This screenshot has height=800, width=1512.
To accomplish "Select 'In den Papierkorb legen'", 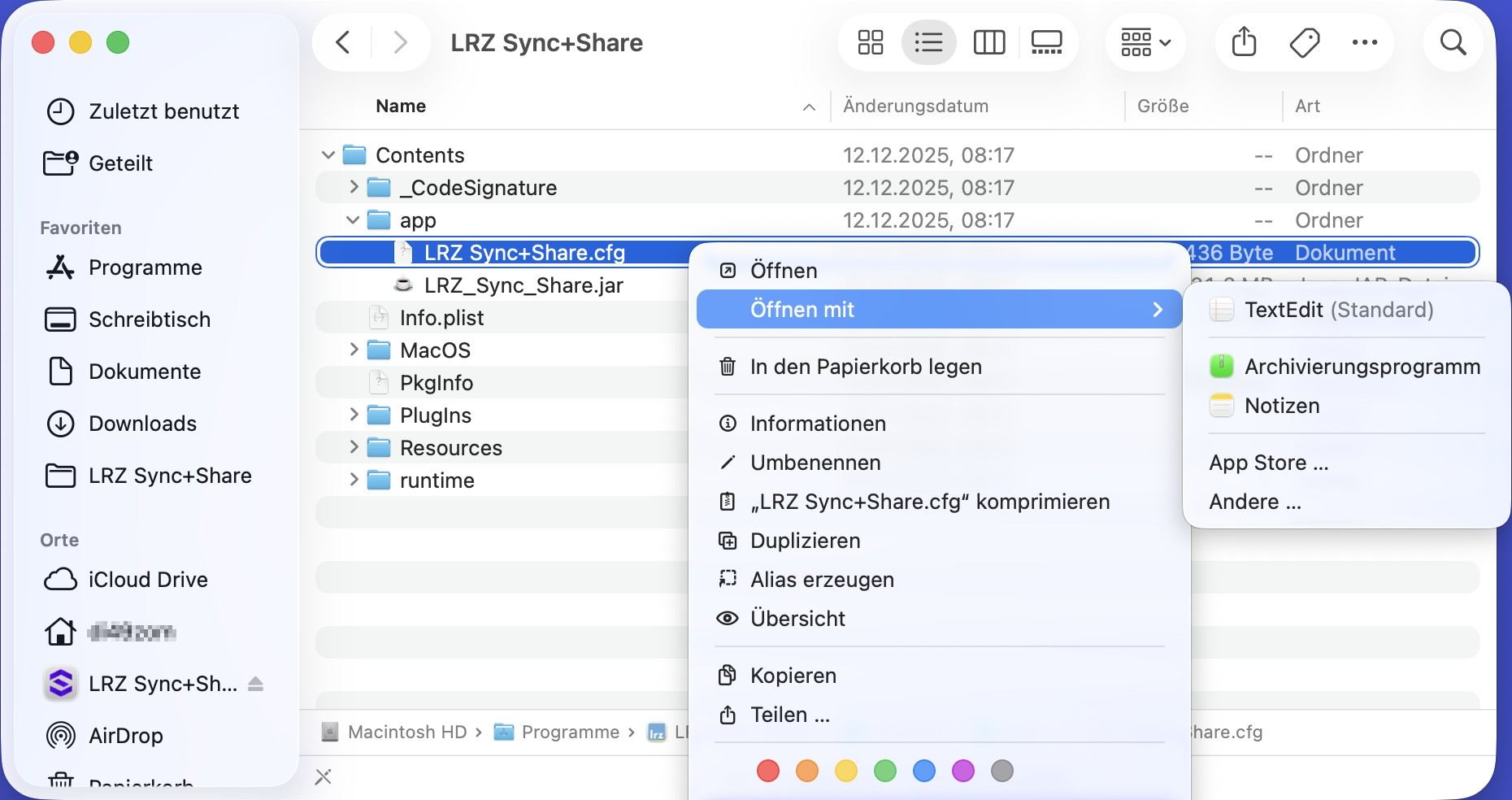I will click(x=865, y=367).
